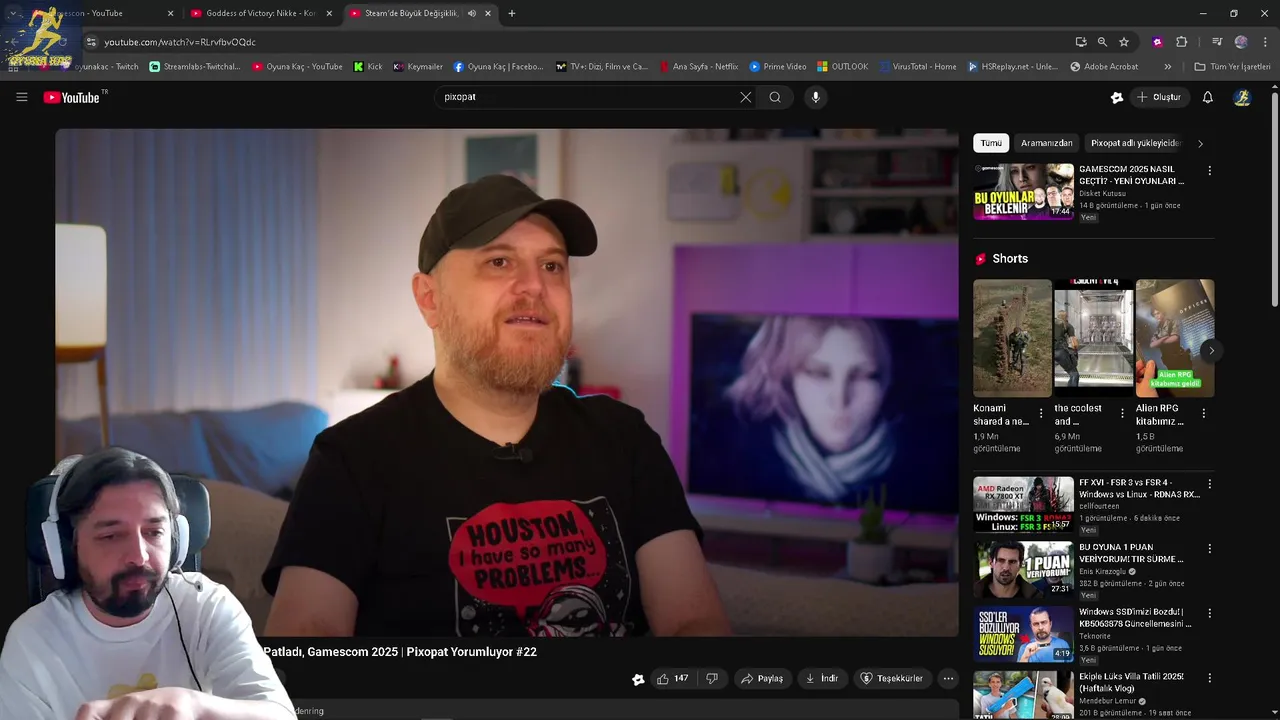Open options for BU OYUNA 1 PUAN video
Viewport: 1280px width, 720px height.
click(x=1209, y=549)
